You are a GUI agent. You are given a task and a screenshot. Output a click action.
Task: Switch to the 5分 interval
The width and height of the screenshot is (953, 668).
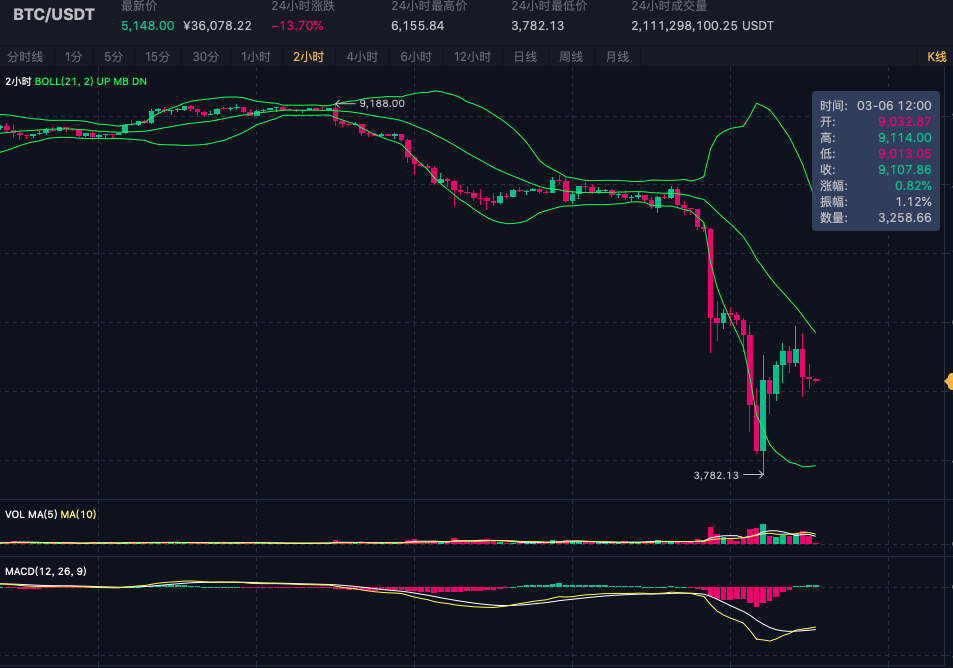[x=113, y=57]
